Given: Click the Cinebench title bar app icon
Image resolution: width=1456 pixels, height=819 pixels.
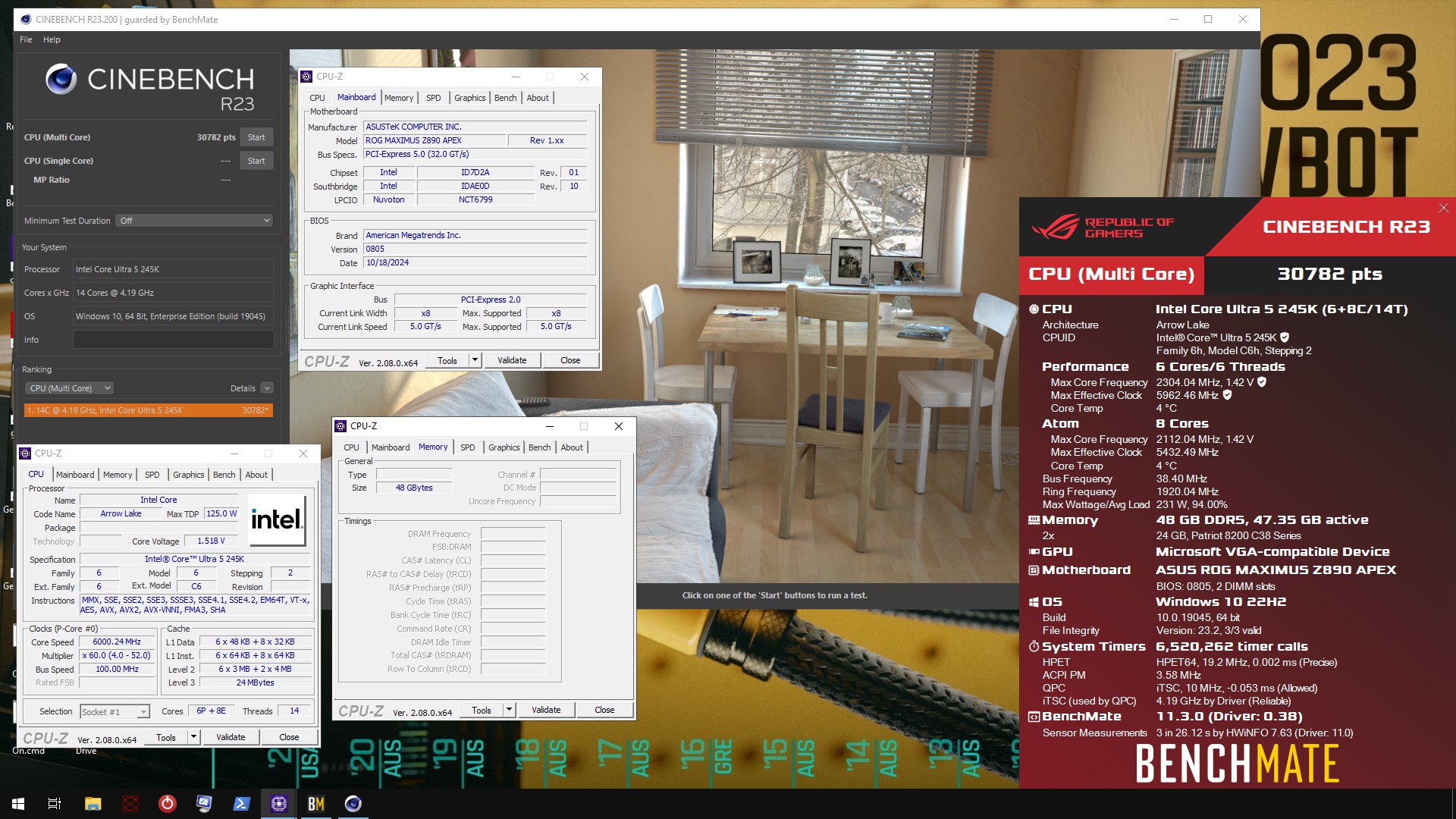Looking at the screenshot, I should pyautogui.click(x=26, y=20).
